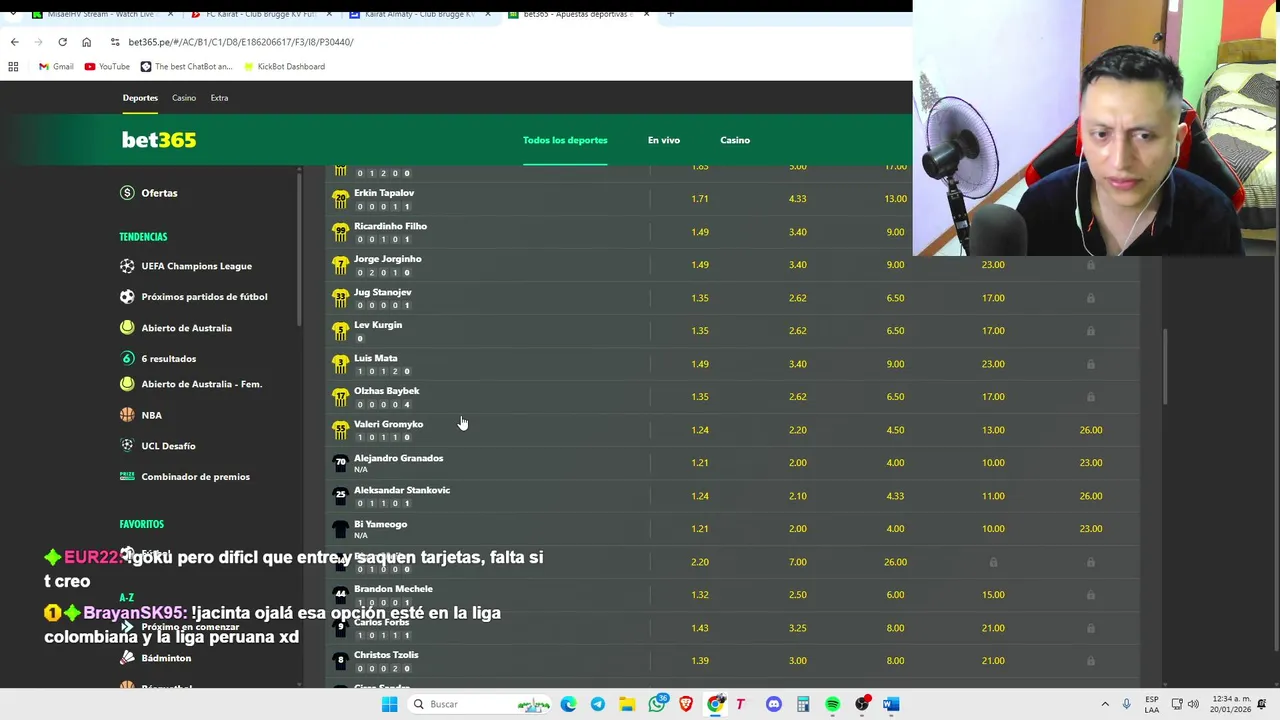Go back with the browser back arrow
1280x720 pixels.
tap(14, 42)
